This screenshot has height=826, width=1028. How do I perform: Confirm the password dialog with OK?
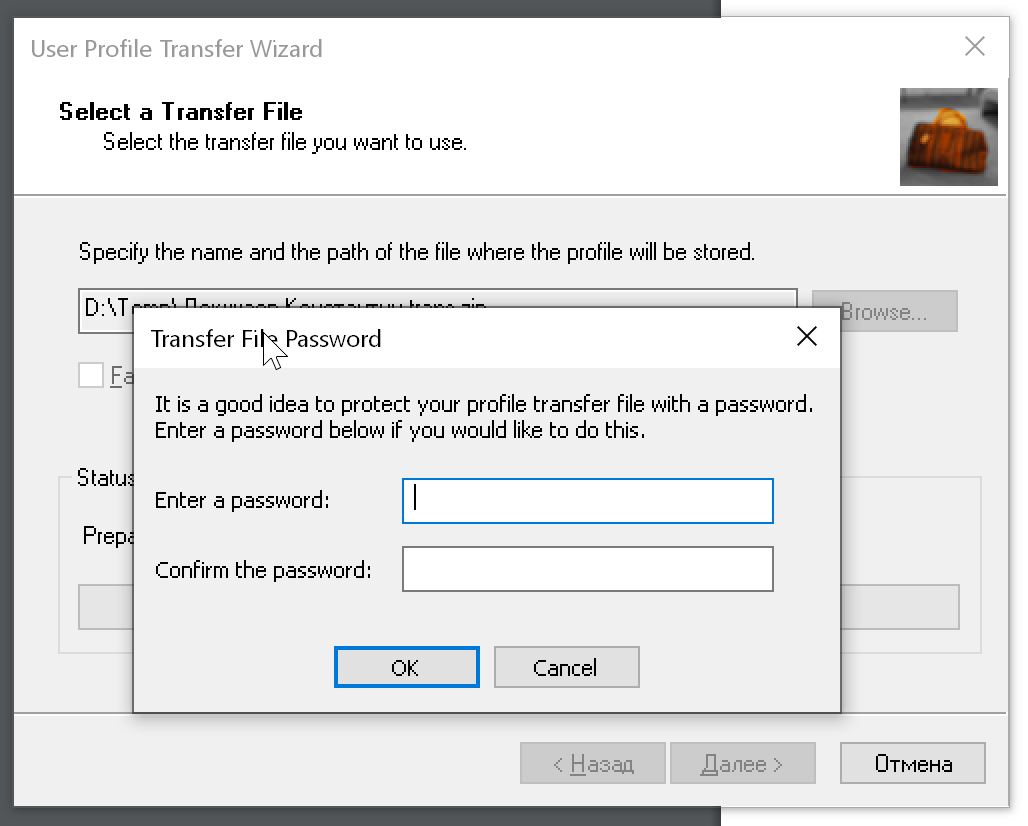[406, 667]
